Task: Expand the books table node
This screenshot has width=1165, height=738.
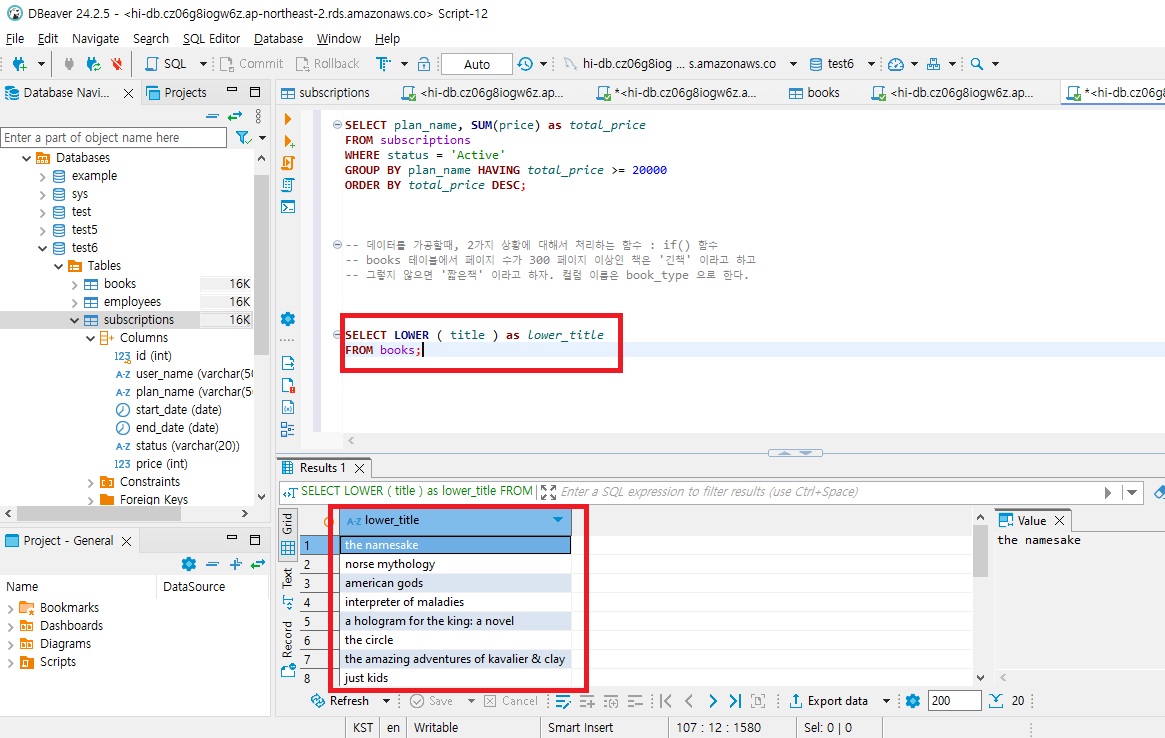Action: tap(74, 284)
